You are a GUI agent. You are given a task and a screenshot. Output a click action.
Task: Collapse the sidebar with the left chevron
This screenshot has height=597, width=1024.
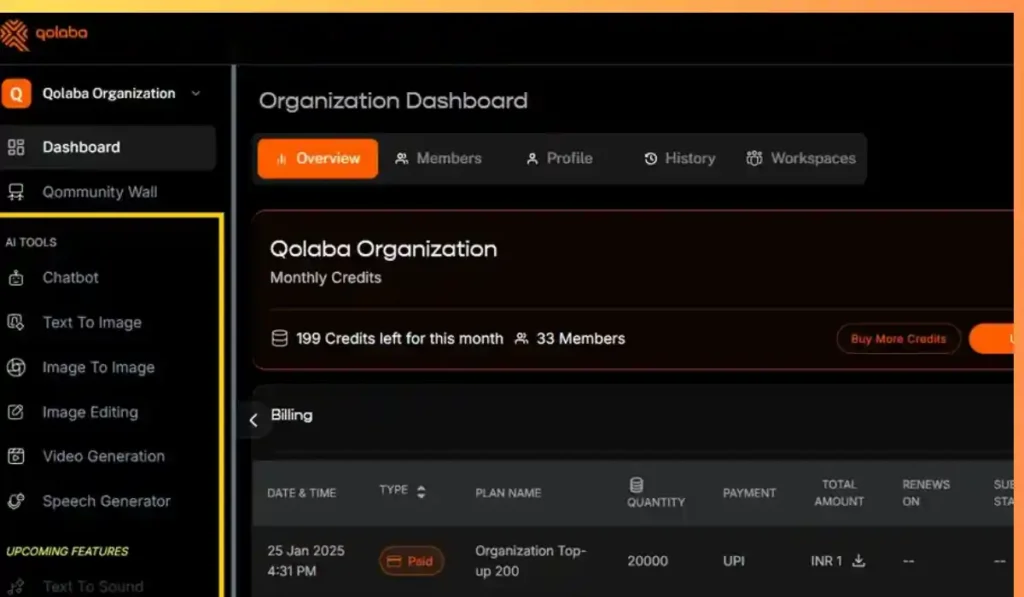click(x=253, y=420)
